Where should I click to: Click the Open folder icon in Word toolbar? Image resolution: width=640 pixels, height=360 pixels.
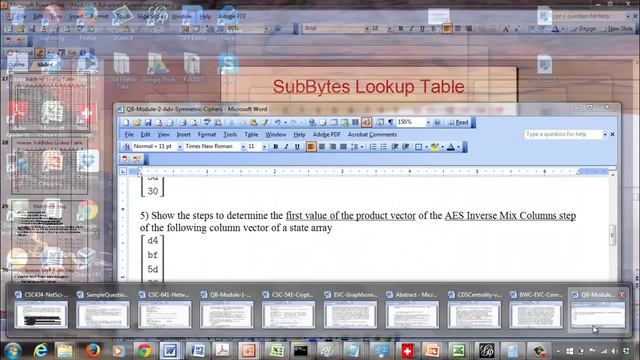click(137, 122)
